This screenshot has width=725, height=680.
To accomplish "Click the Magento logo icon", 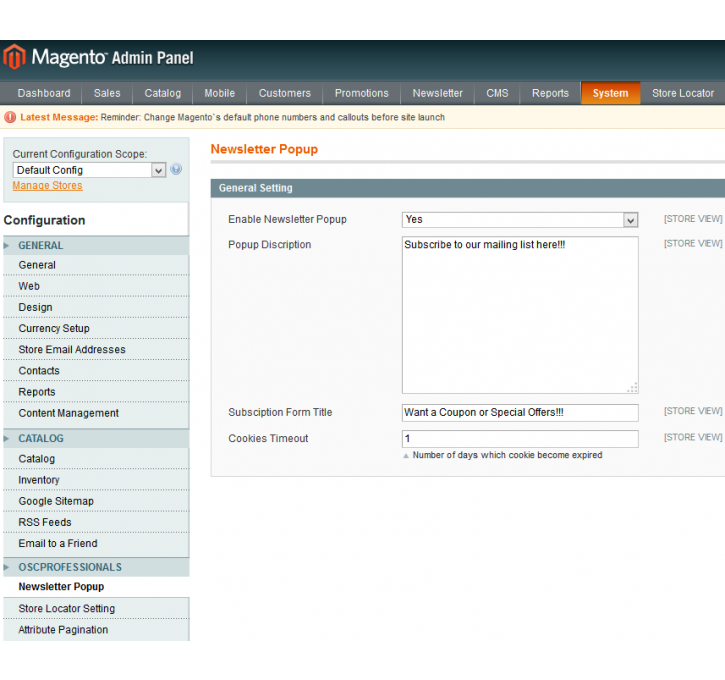I will click(14, 57).
